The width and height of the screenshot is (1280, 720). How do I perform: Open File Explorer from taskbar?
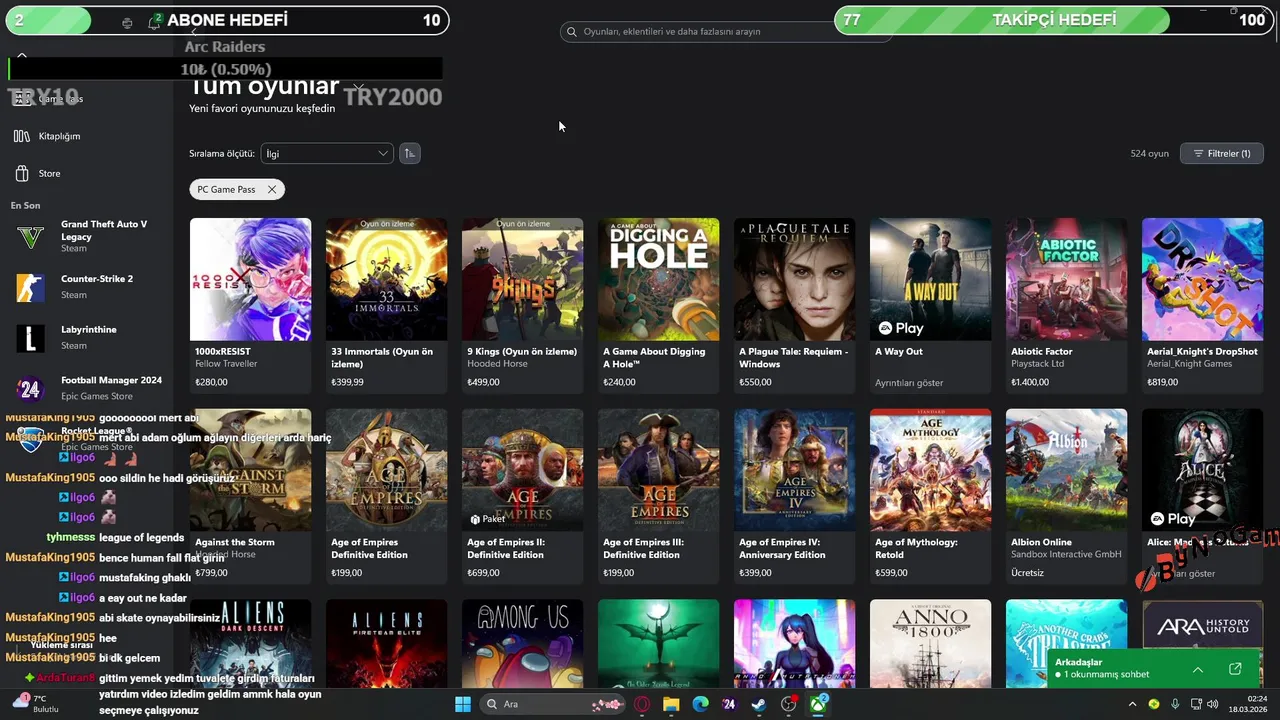pyautogui.click(x=671, y=704)
